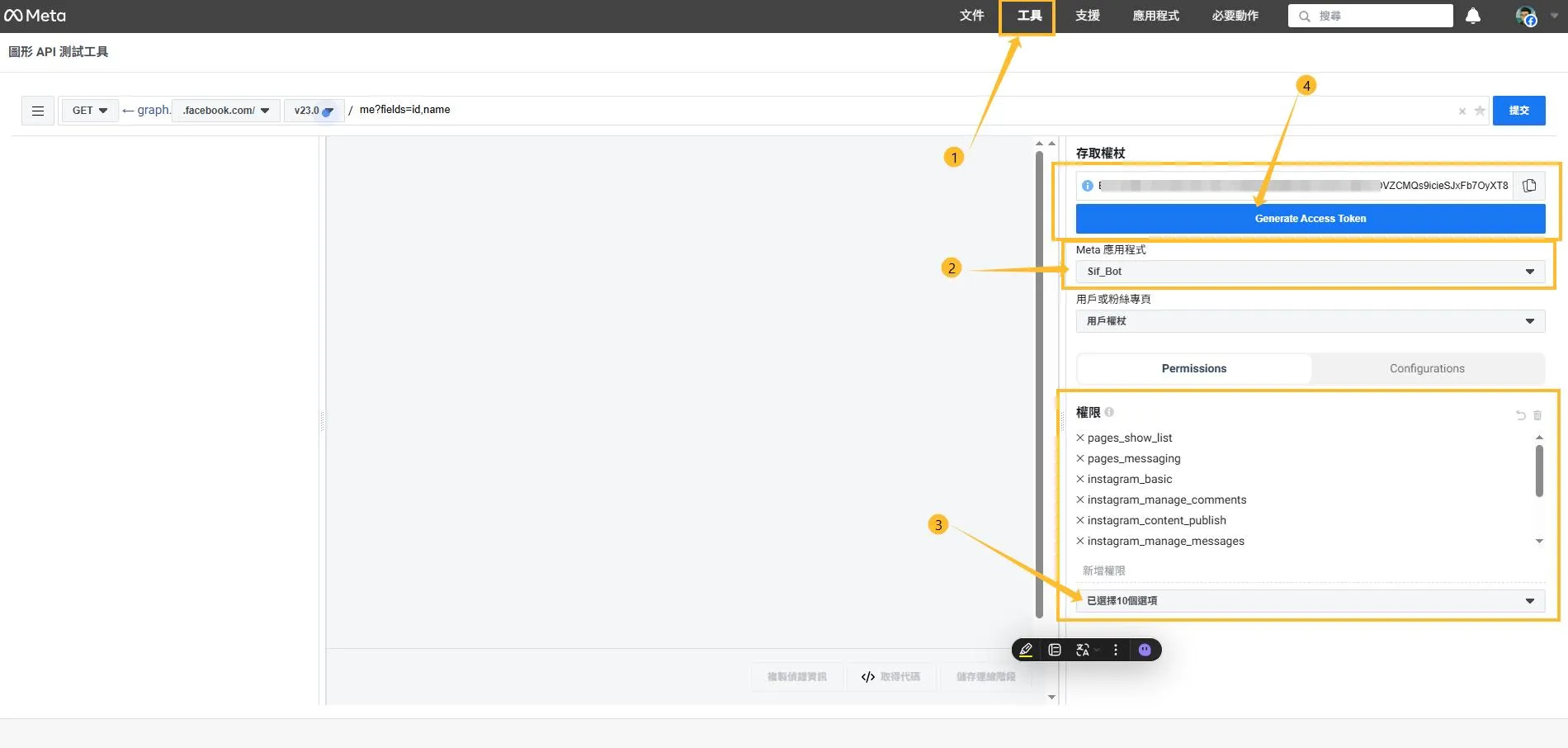Click the Generate Access Token button
This screenshot has height=748, width=1568.
coord(1310,218)
